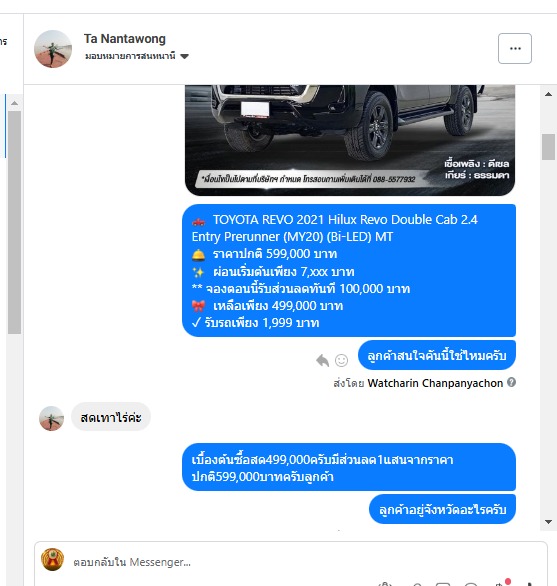Screen dimensions: 557x586
Task: Click the dropdown triangle after มอบหมายการสนทนานี้
Action: [x=184, y=56]
